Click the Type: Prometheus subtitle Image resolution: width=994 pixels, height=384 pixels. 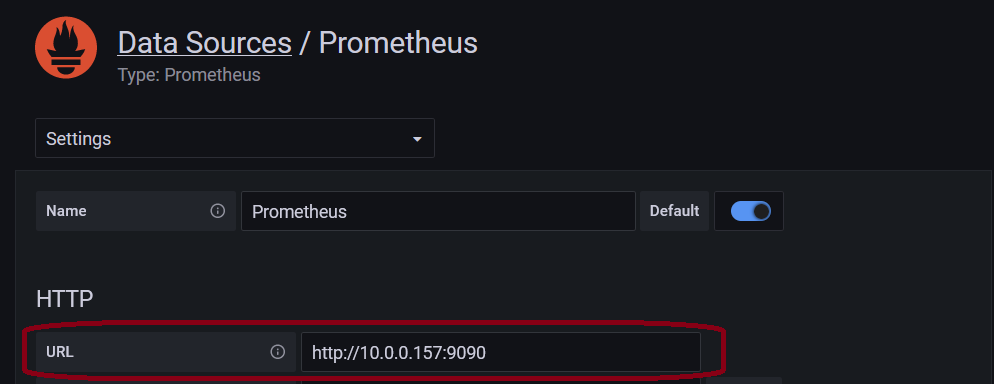click(x=189, y=75)
